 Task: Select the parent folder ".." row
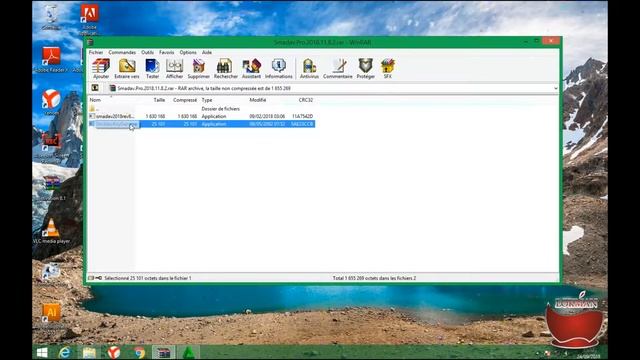[202, 109]
